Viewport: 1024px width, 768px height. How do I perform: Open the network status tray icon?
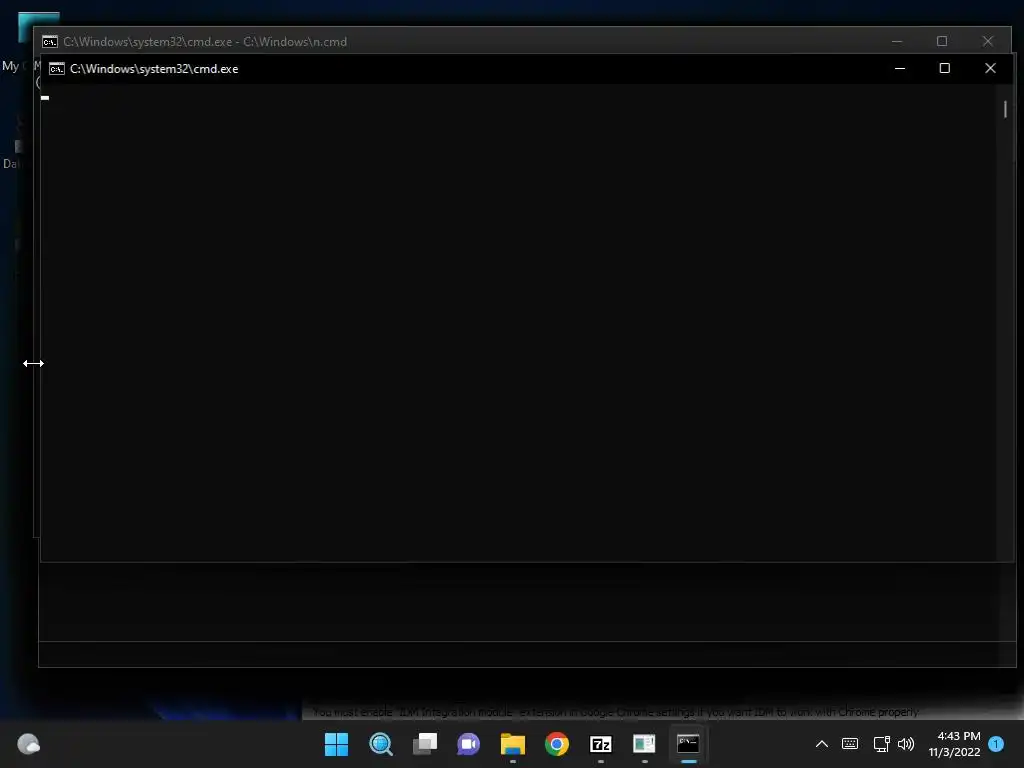(x=882, y=744)
